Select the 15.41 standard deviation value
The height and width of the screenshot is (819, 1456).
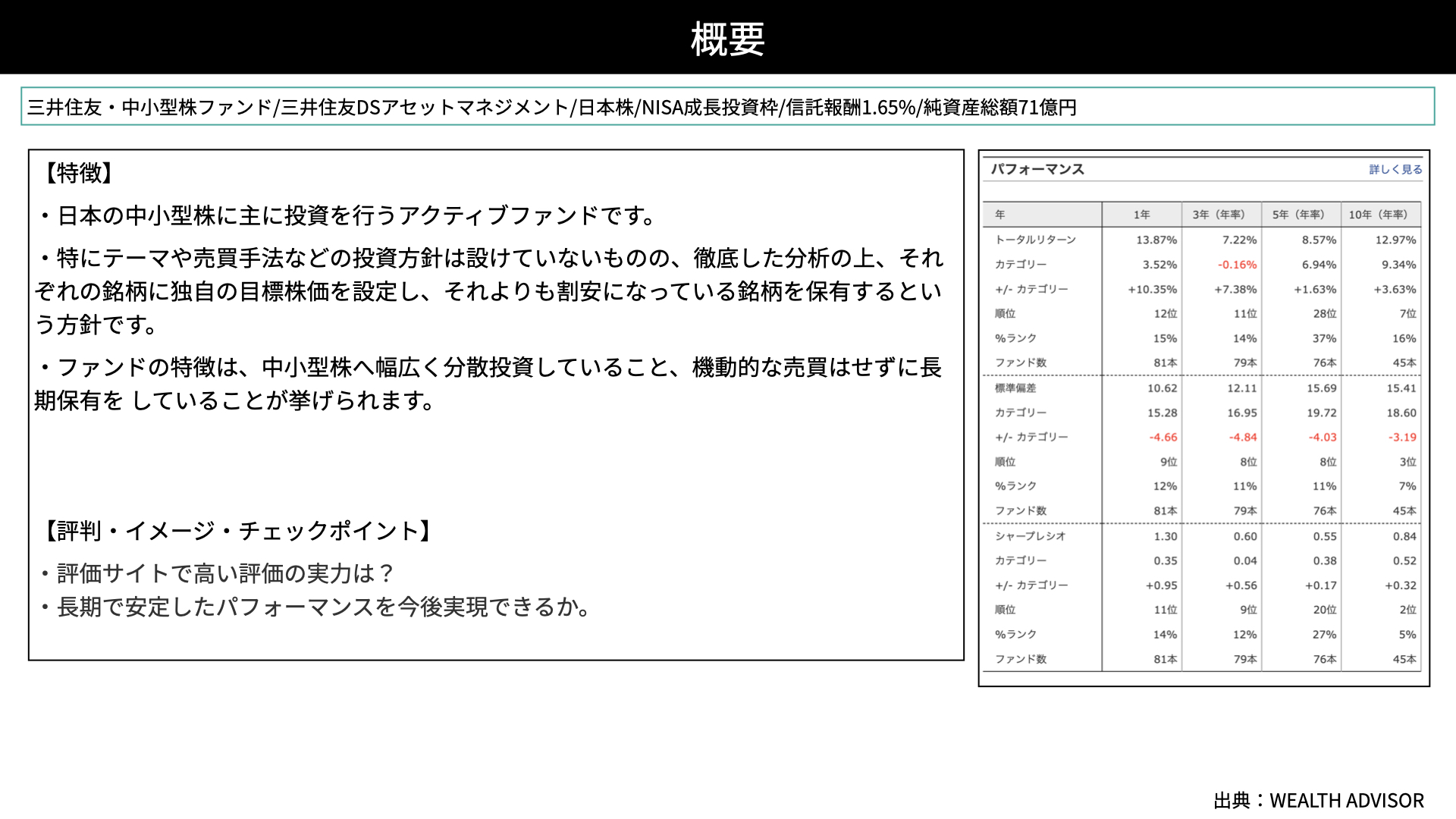coord(1401,388)
